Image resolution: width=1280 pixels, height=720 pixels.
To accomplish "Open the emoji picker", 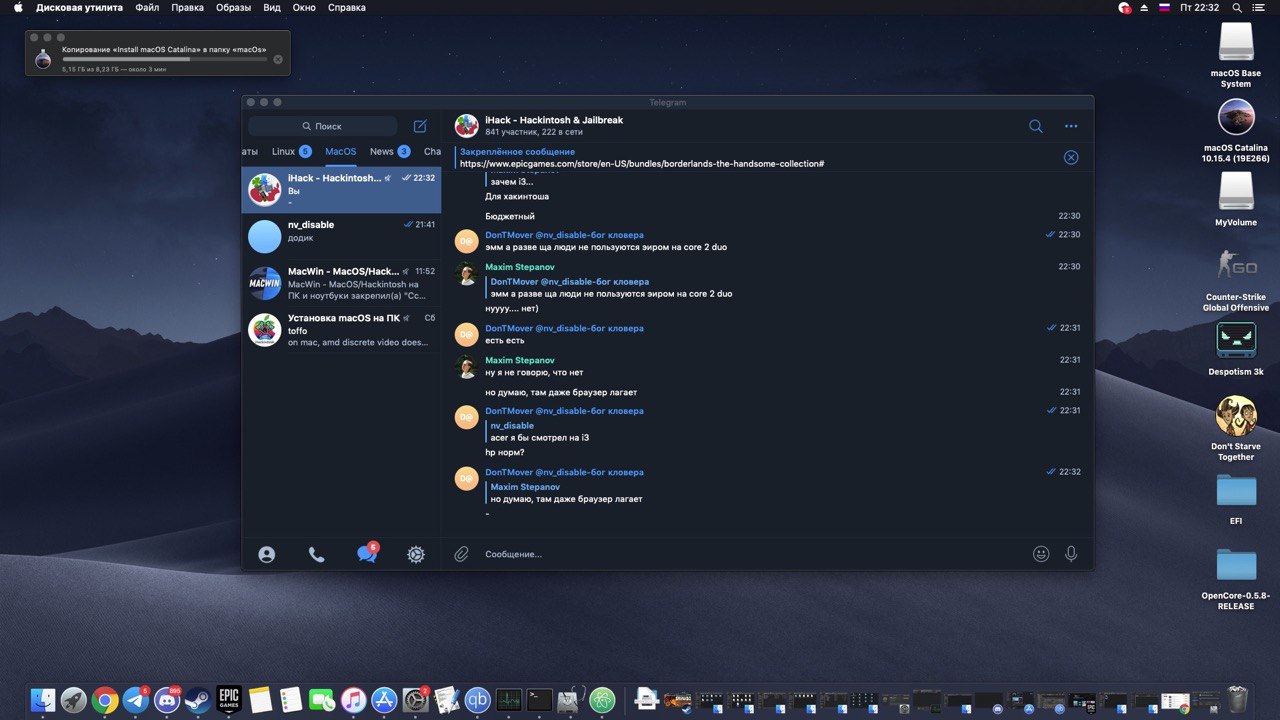I will pos(1041,553).
